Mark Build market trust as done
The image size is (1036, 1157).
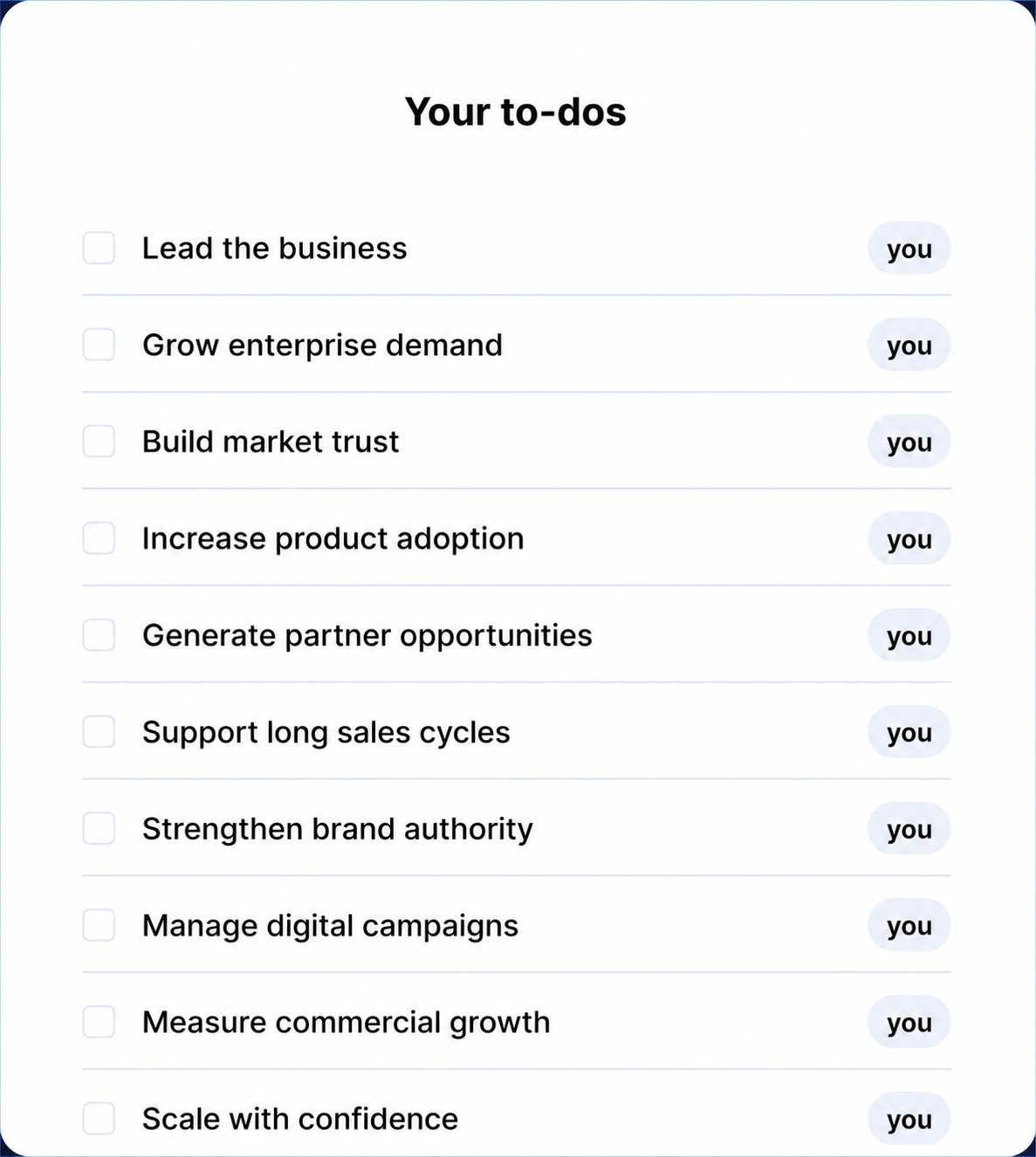(x=99, y=442)
